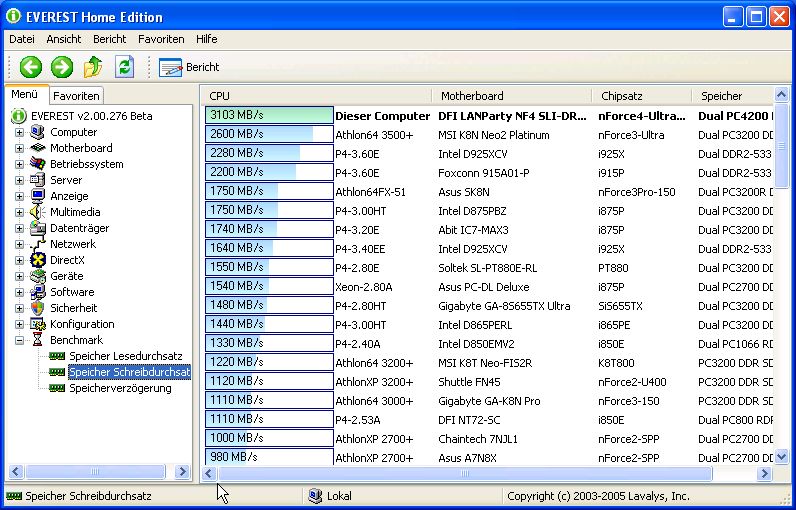This screenshot has height=510, width=796.
Task: Select Speicherverzögerung benchmark label
Action: click(120, 388)
